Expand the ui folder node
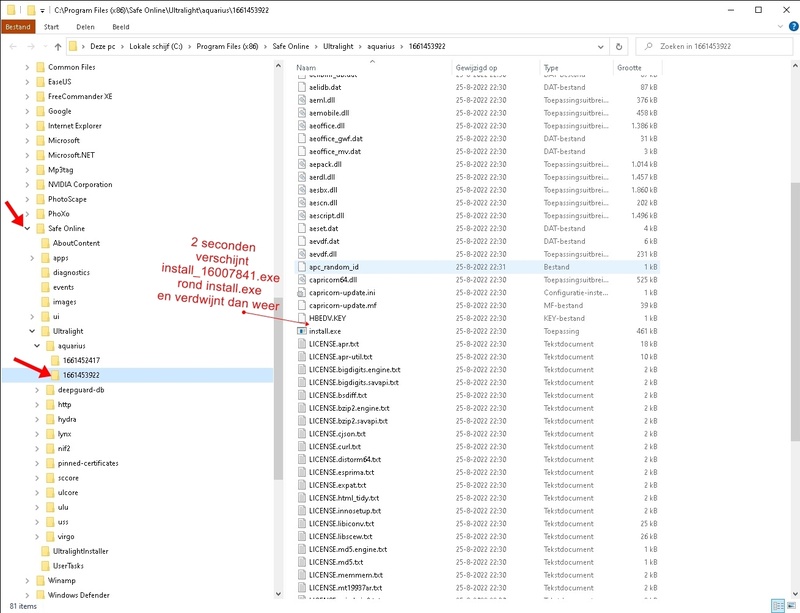800x613 pixels. 32,316
